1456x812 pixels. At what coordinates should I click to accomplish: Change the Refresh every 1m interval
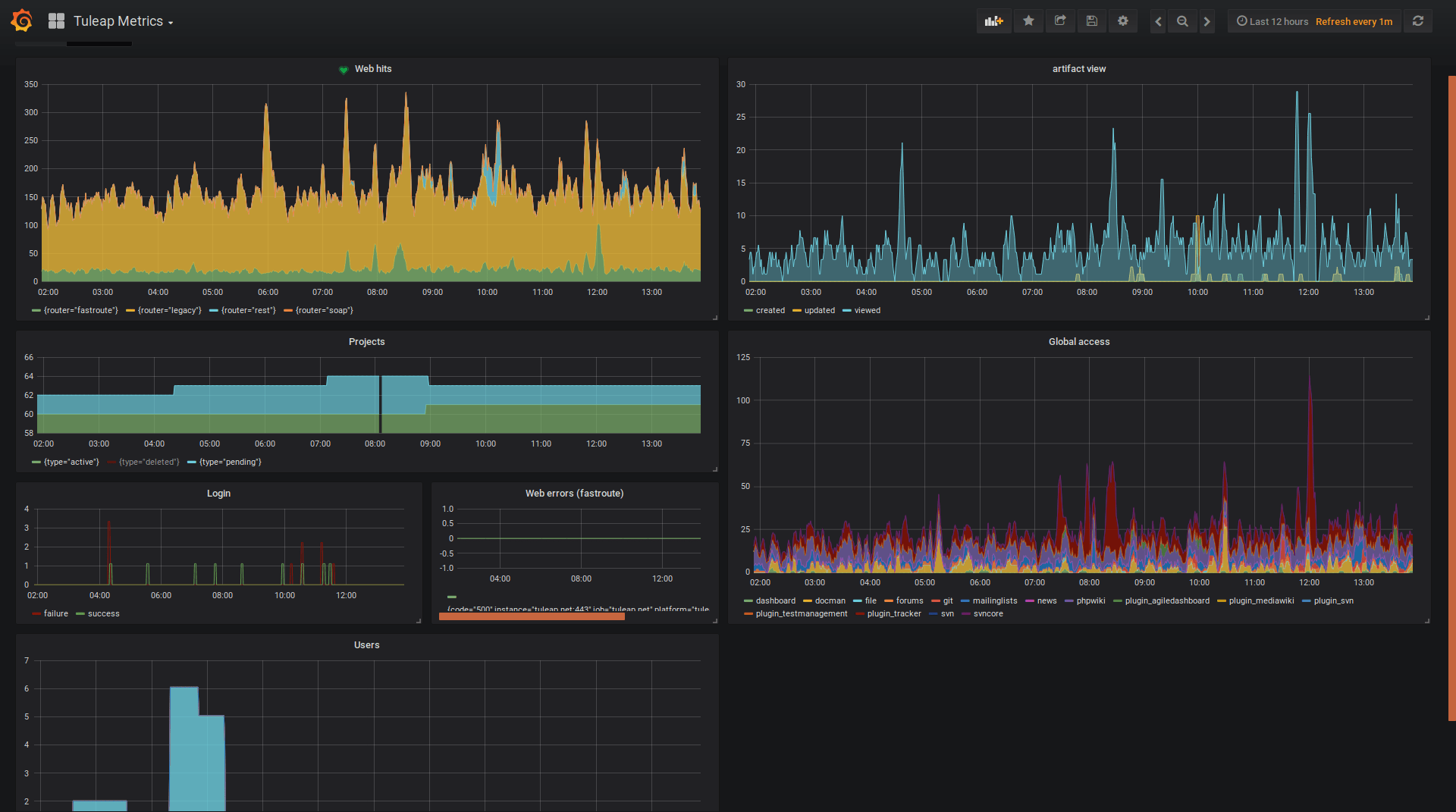point(1354,21)
